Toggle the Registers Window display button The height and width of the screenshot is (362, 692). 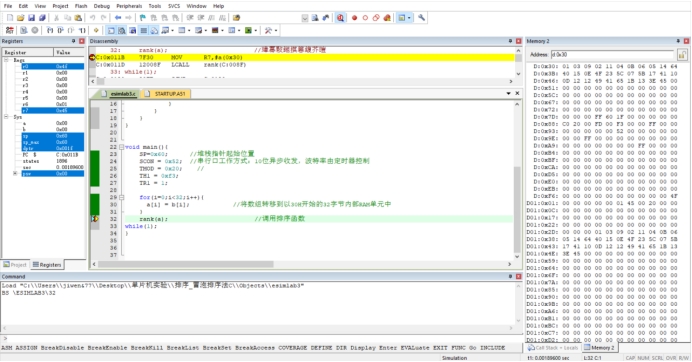(x=143, y=30)
